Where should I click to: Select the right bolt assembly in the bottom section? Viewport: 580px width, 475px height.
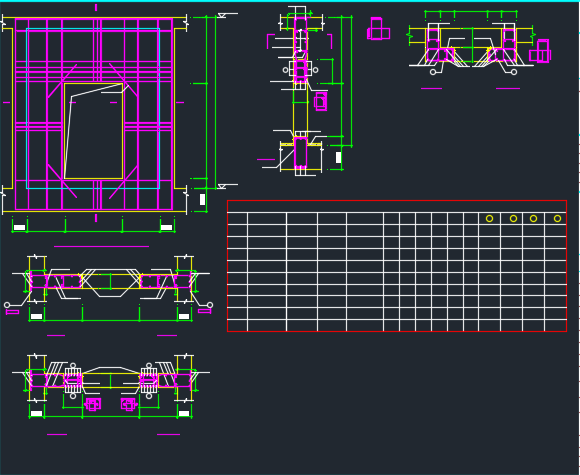(x=149, y=380)
